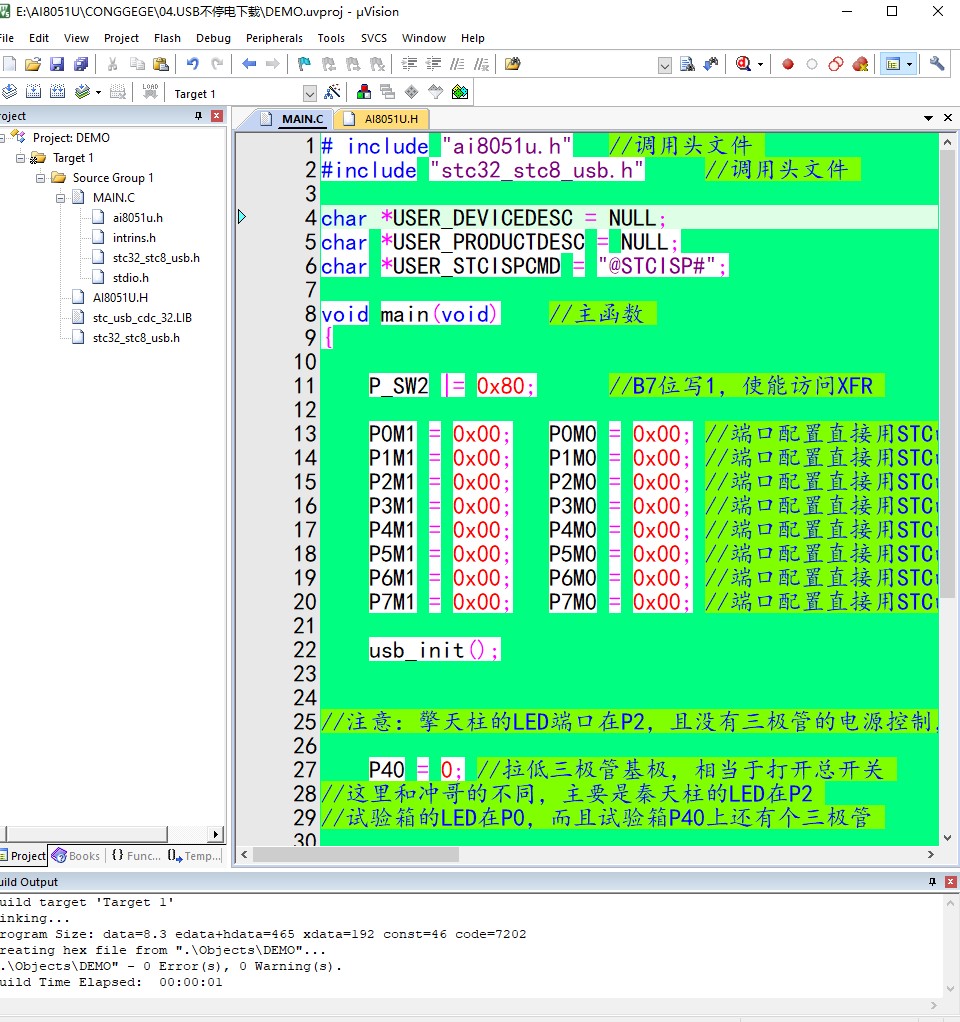Open the Debug menu
Viewport: 960px width, 1022px height.
213,38
